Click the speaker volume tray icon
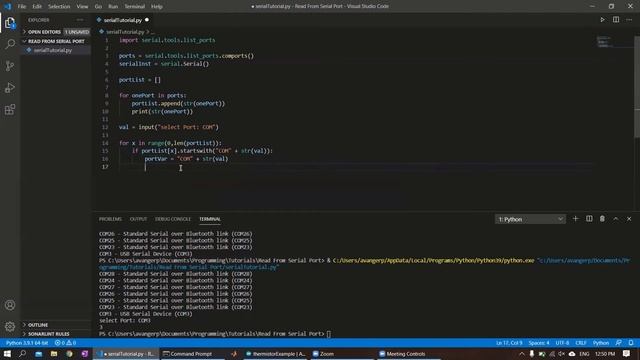Screen dimensions: 640x360 tap(562, 353)
